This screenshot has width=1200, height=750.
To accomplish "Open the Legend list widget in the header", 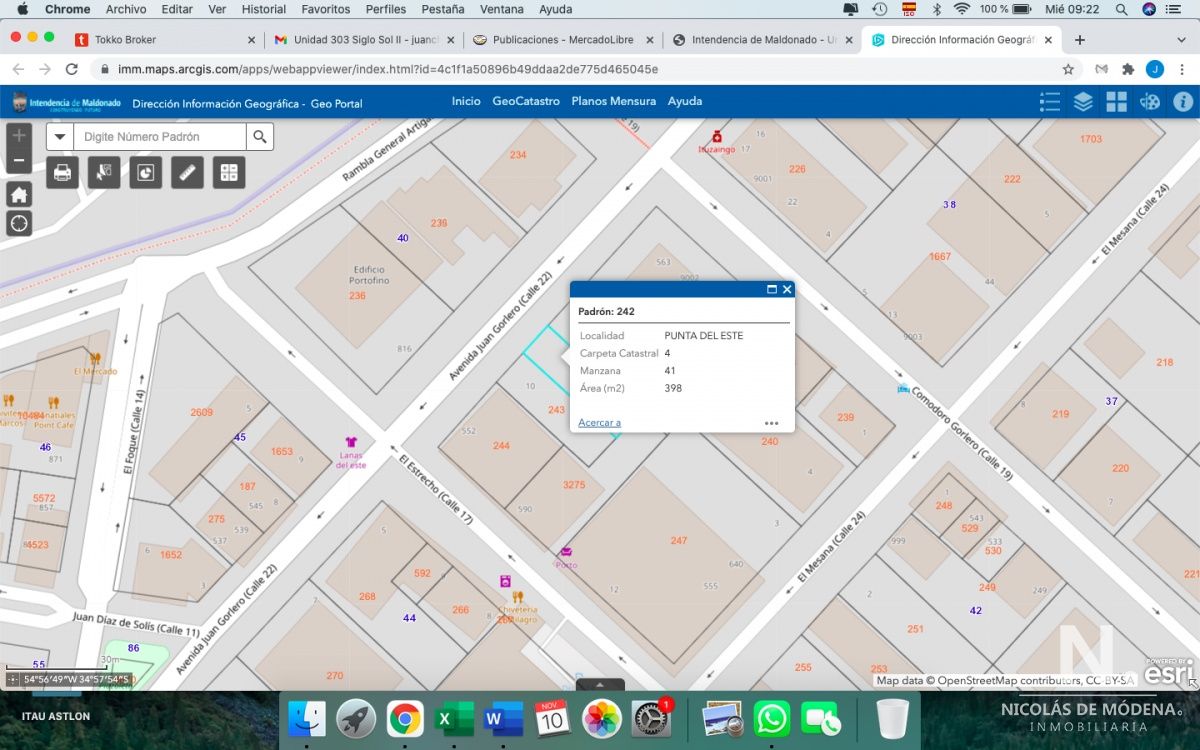I will pyautogui.click(x=1050, y=102).
